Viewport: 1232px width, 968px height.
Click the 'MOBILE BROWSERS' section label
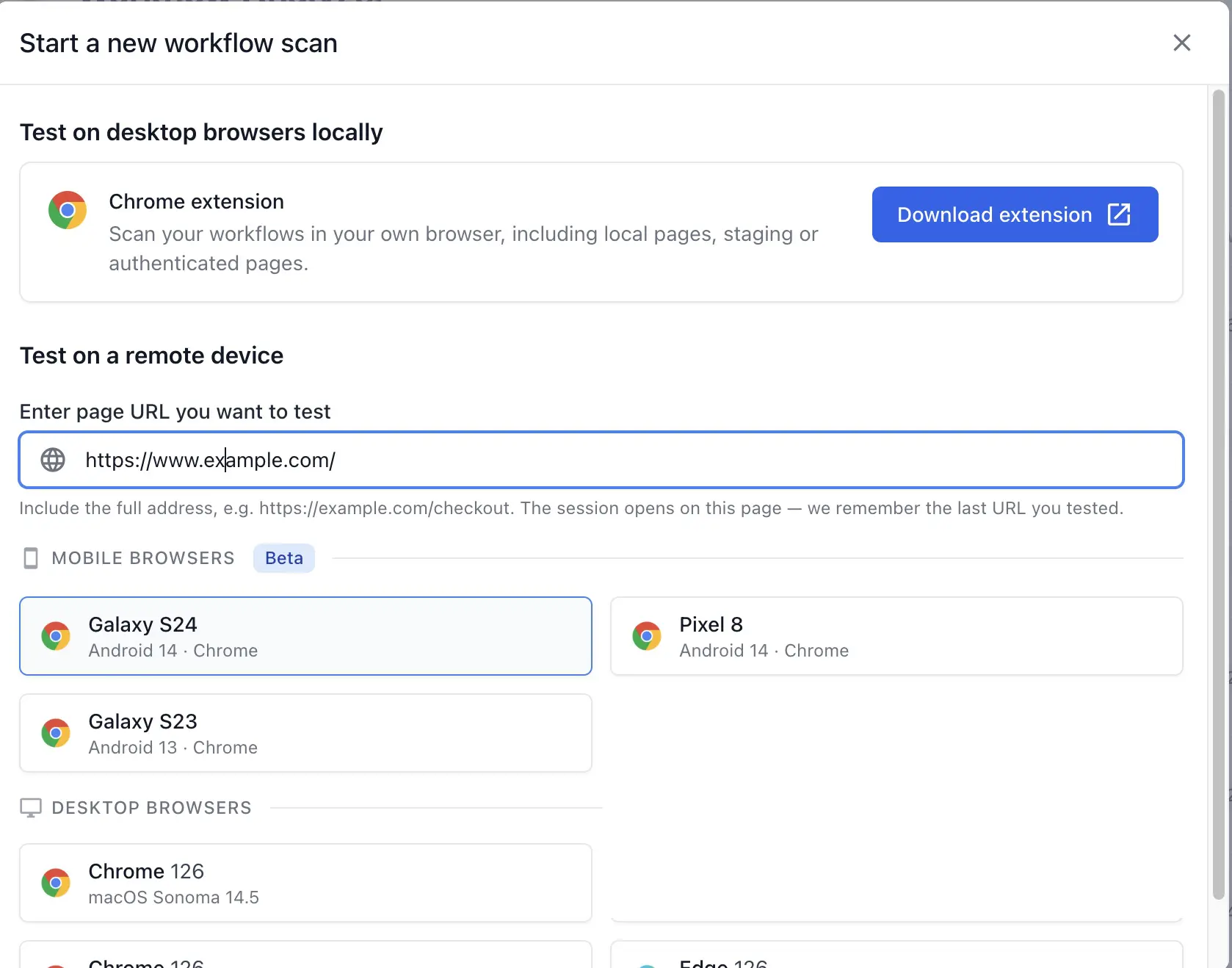coord(143,558)
